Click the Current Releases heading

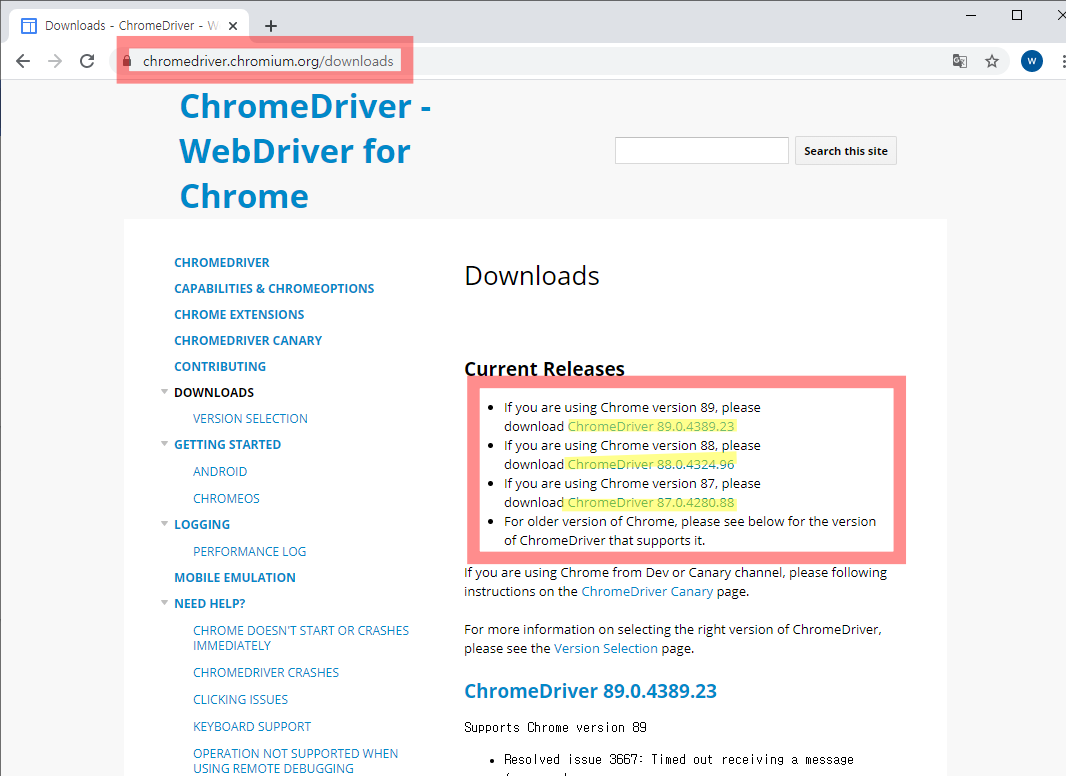(545, 368)
